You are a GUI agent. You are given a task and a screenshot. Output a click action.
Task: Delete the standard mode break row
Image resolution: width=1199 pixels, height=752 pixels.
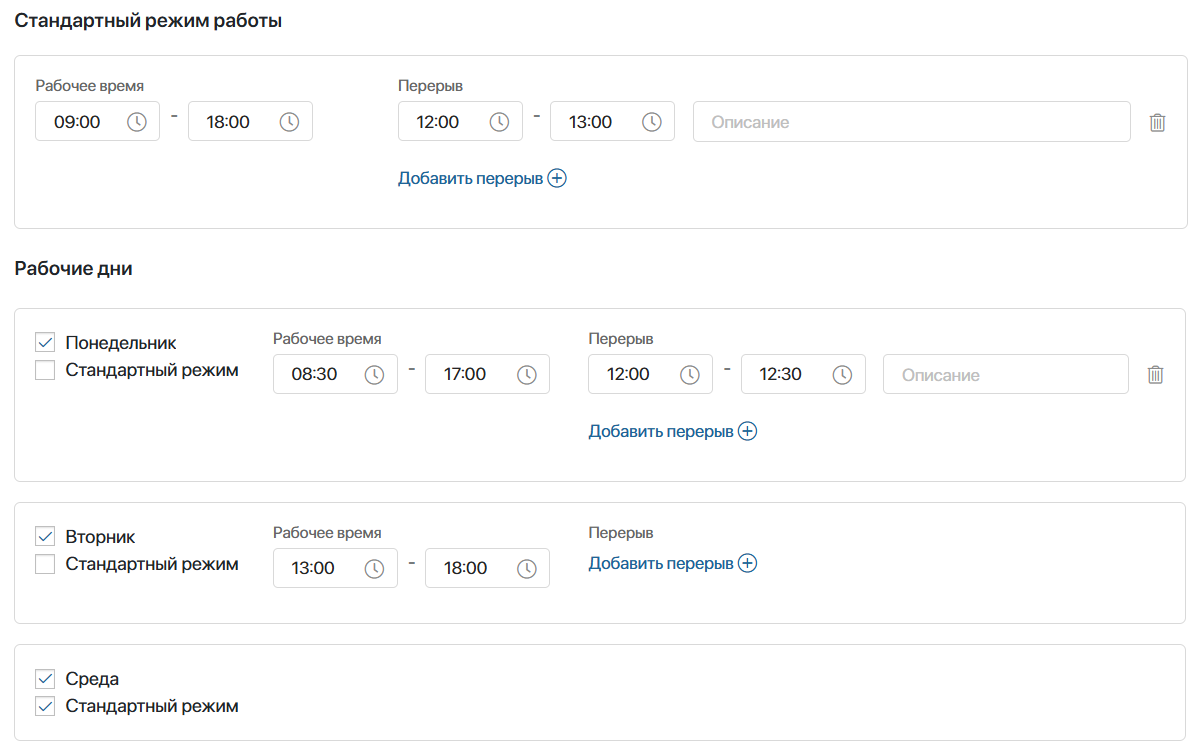point(1157,122)
